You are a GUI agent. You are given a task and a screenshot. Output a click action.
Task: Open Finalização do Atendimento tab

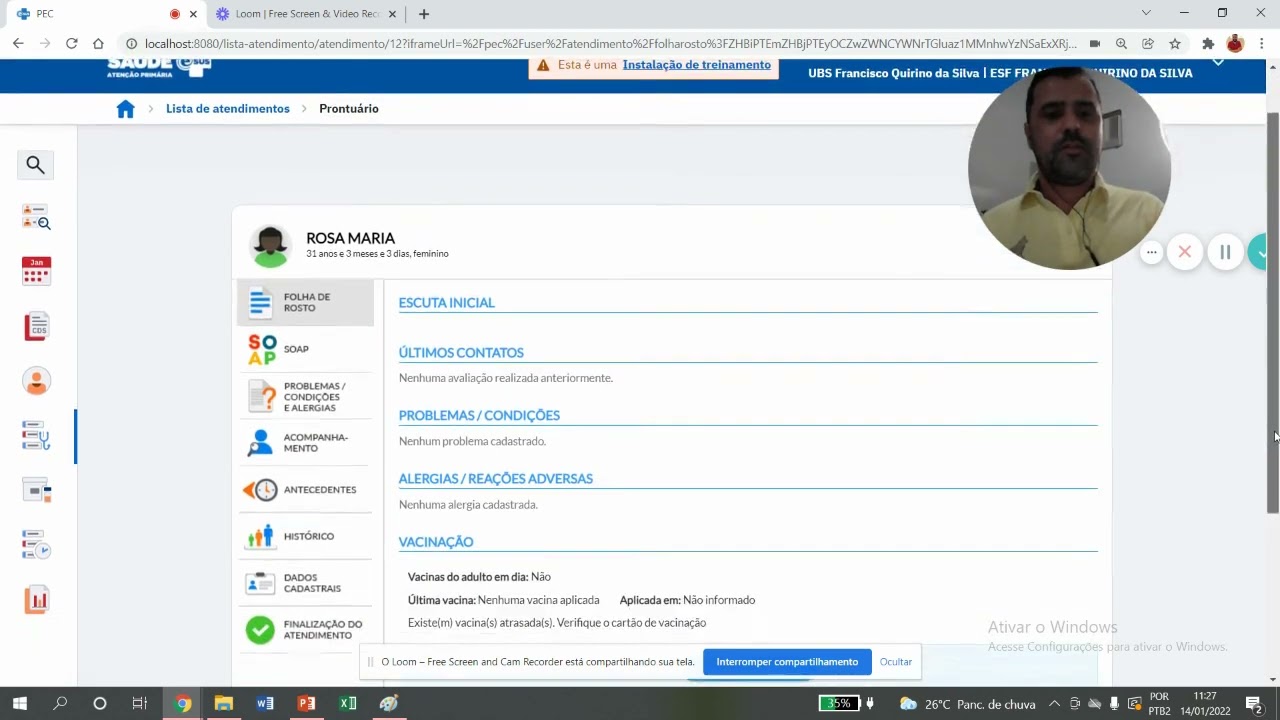(x=305, y=630)
